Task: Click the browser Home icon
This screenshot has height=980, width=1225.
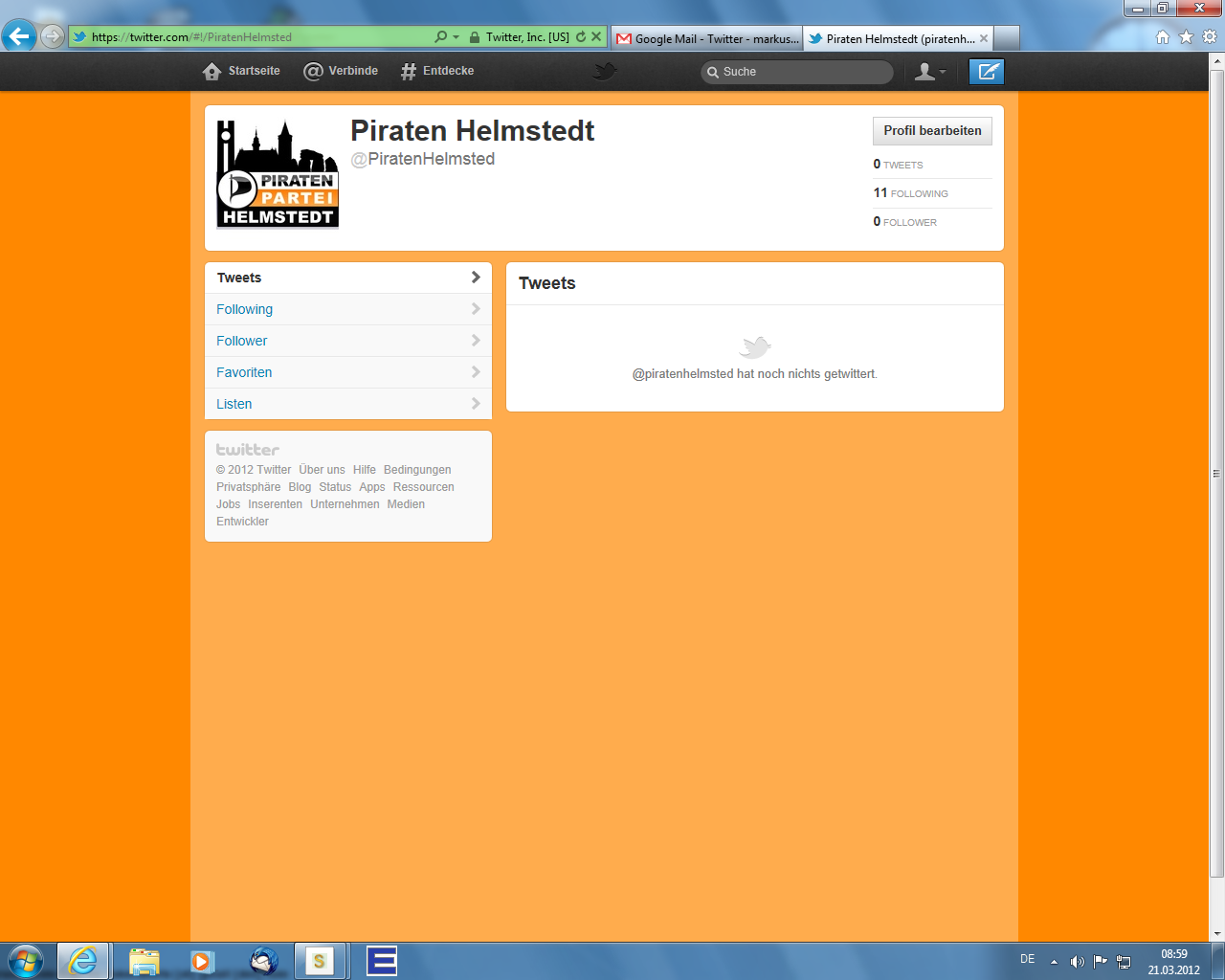Action: tap(1163, 36)
